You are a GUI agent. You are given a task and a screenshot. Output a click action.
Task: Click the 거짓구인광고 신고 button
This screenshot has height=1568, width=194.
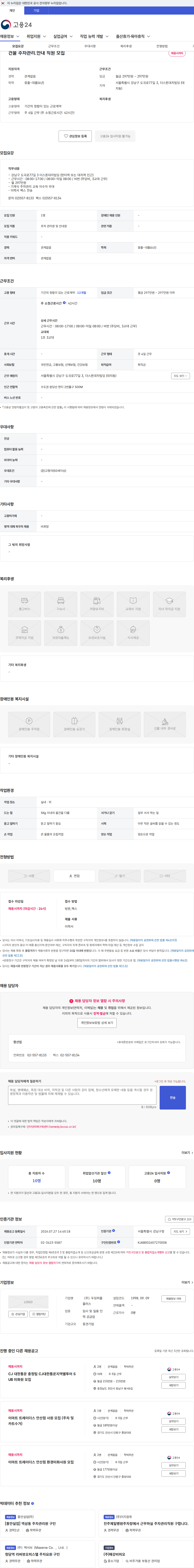tap(179, 1219)
